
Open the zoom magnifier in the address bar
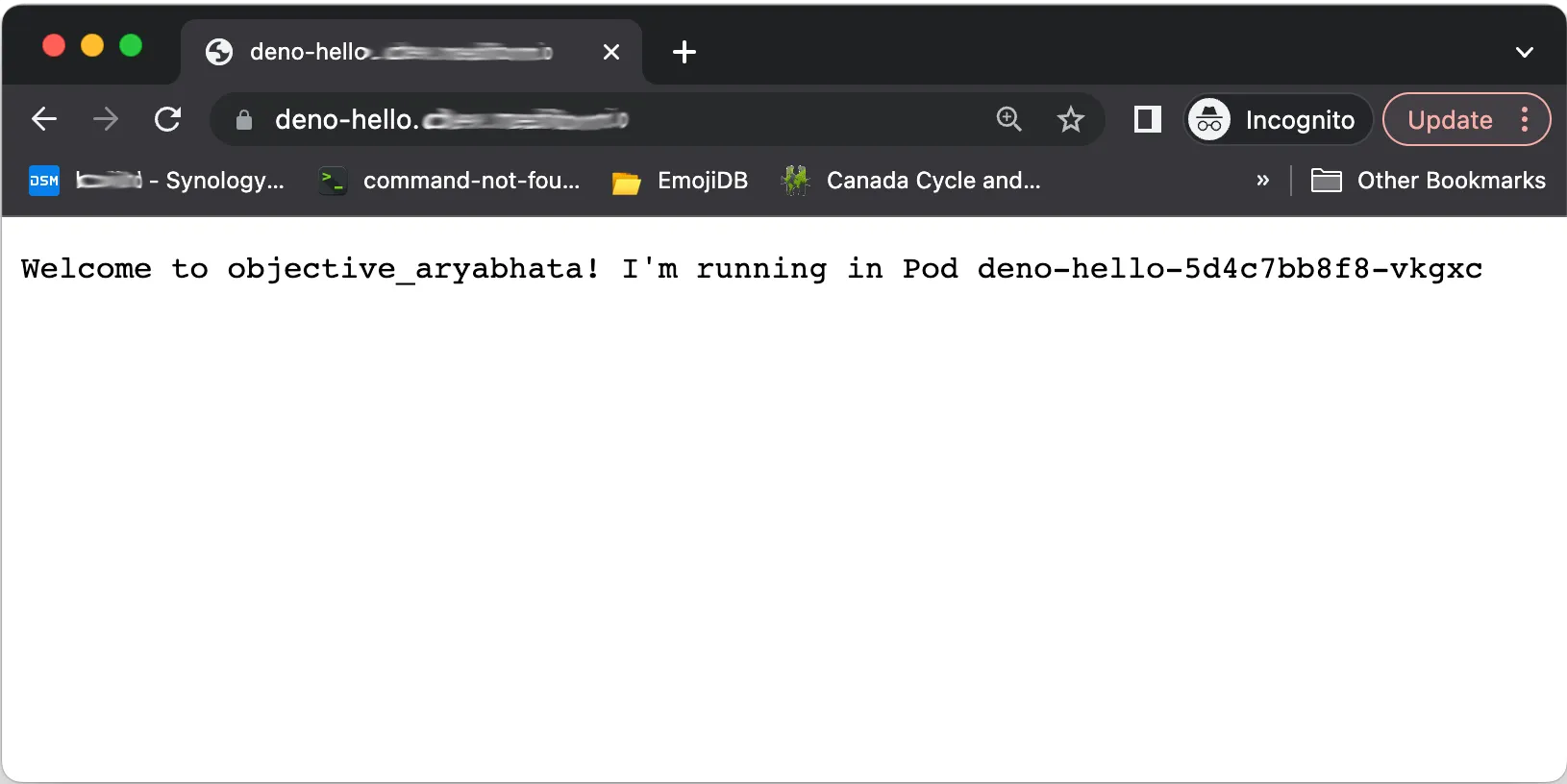pyautogui.click(x=1008, y=119)
